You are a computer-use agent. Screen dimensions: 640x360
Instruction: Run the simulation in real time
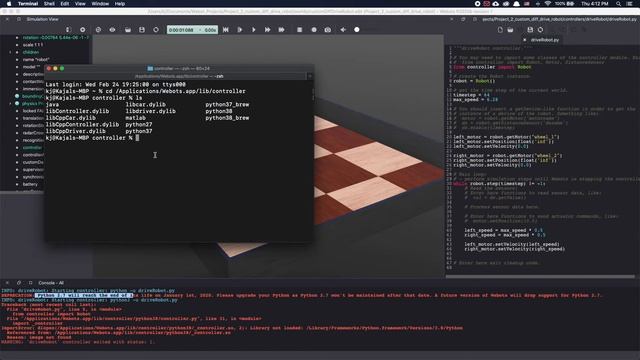[253, 30]
